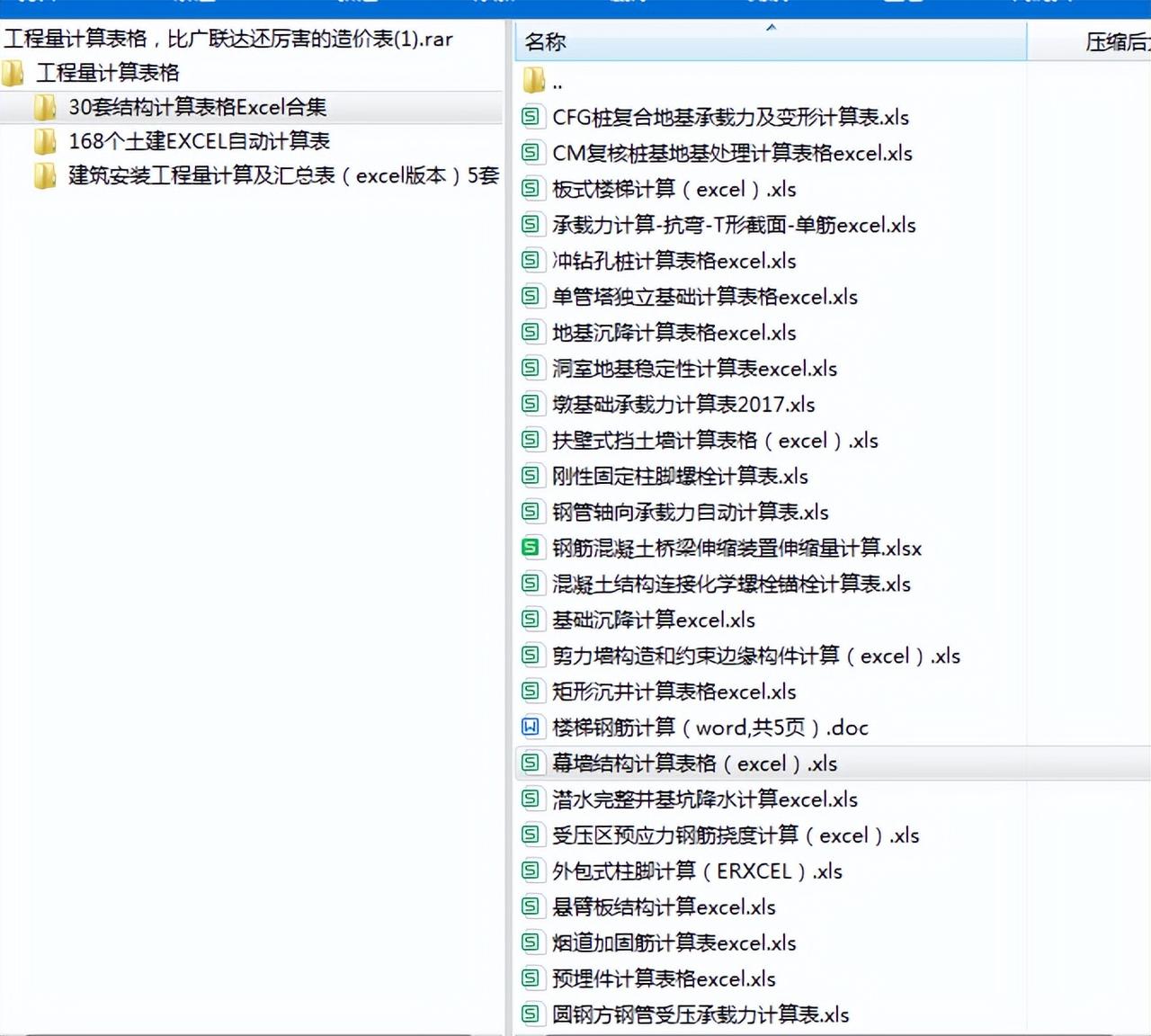
Task: Click the sort arrow above 名称 column
Action: pyautogui.click(x=771, y=28)
